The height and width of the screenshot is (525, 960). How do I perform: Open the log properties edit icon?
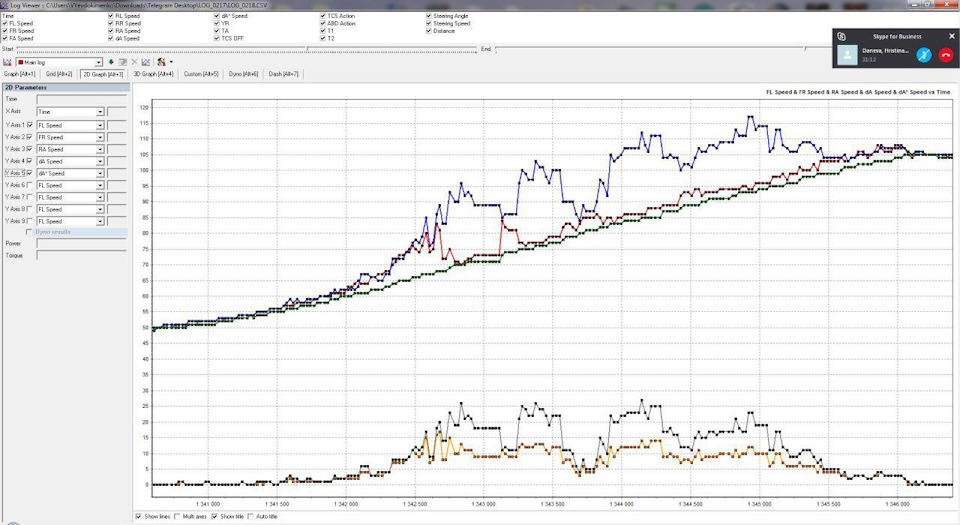pyautogui.click(x=122, y=62)
